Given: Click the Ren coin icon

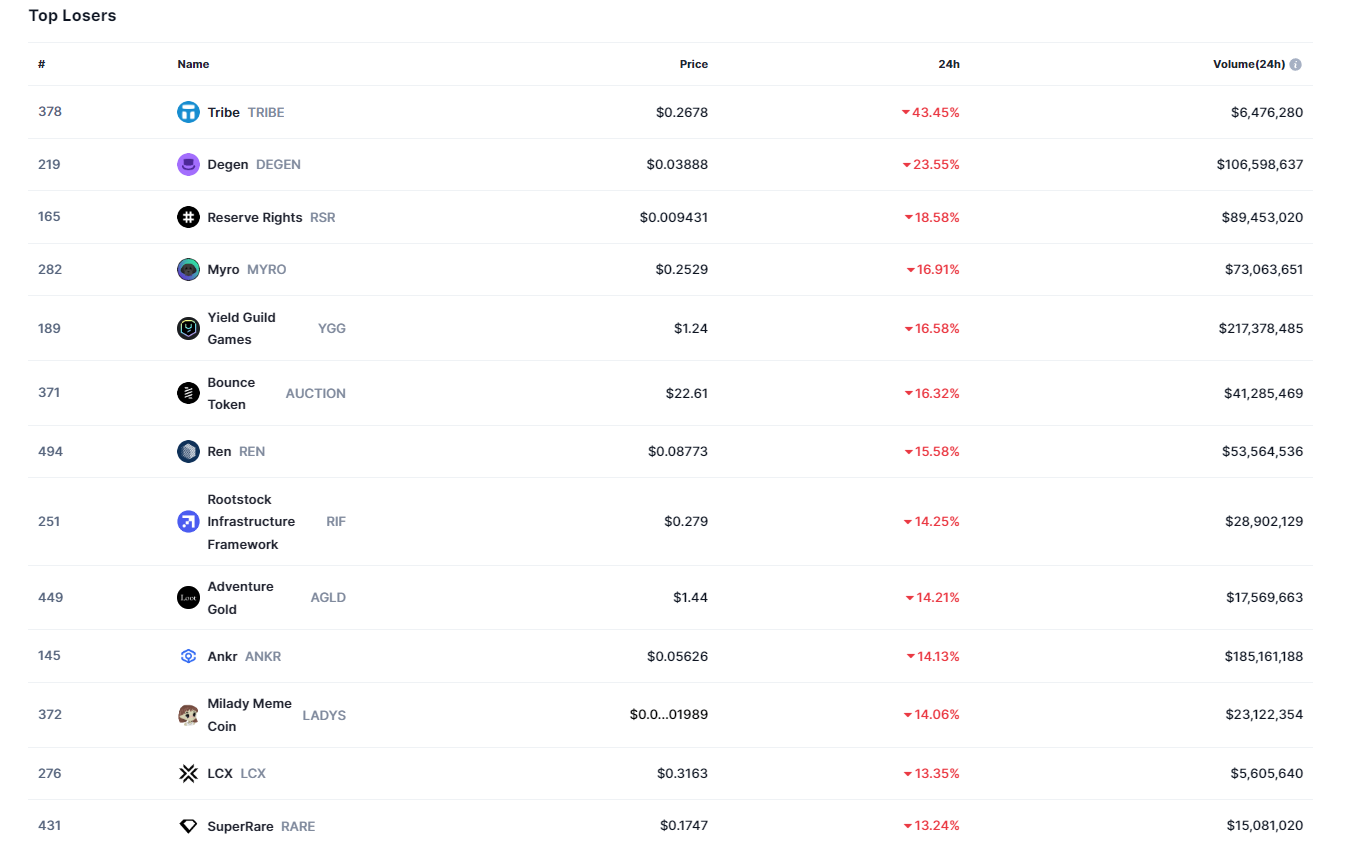Looking at the screenshot, I should click(x=188, y=452).
